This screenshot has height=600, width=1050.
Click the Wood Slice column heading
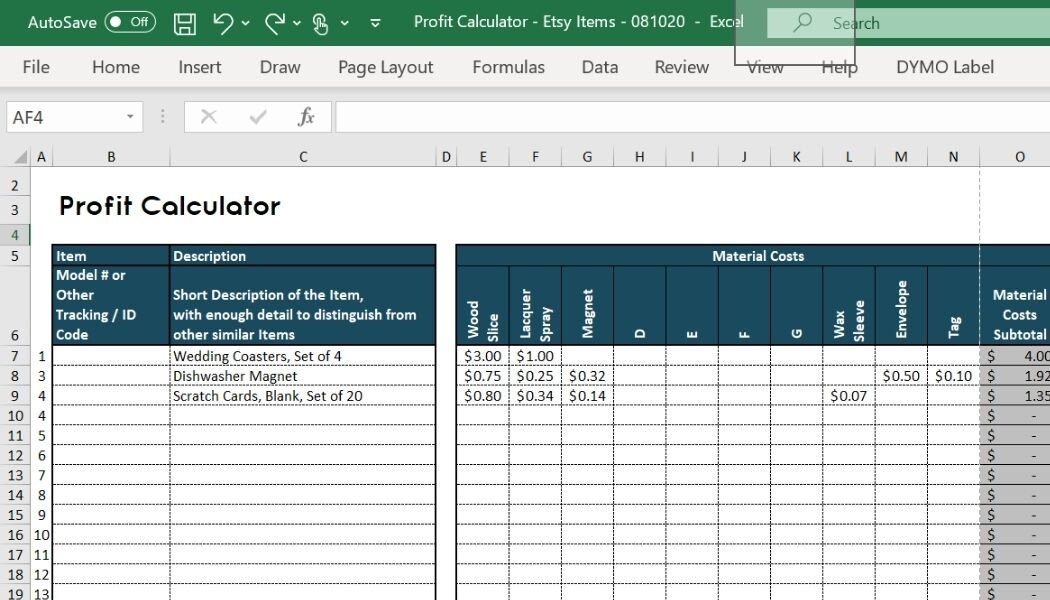(x=483, y=305)
